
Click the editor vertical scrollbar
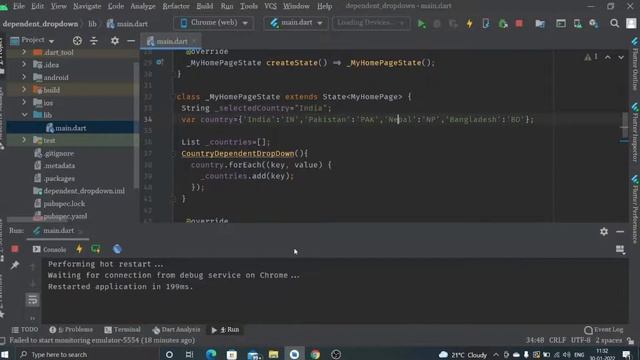click(x=624, y=124)
